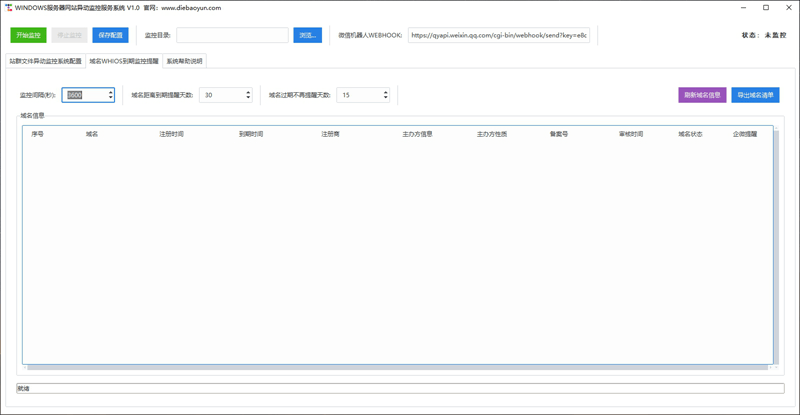Increase 域名距离到期提醒天数 with up arrow
Viewport: 800px width, 415px height.
(248, 92)
